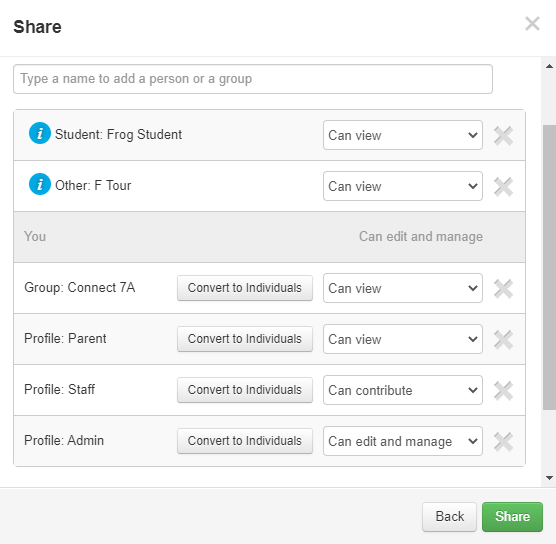Viewport: 556px width, 544px height.
Task: Remove Group: Connect 7A from sharing
Action: [x=503, y=289]
